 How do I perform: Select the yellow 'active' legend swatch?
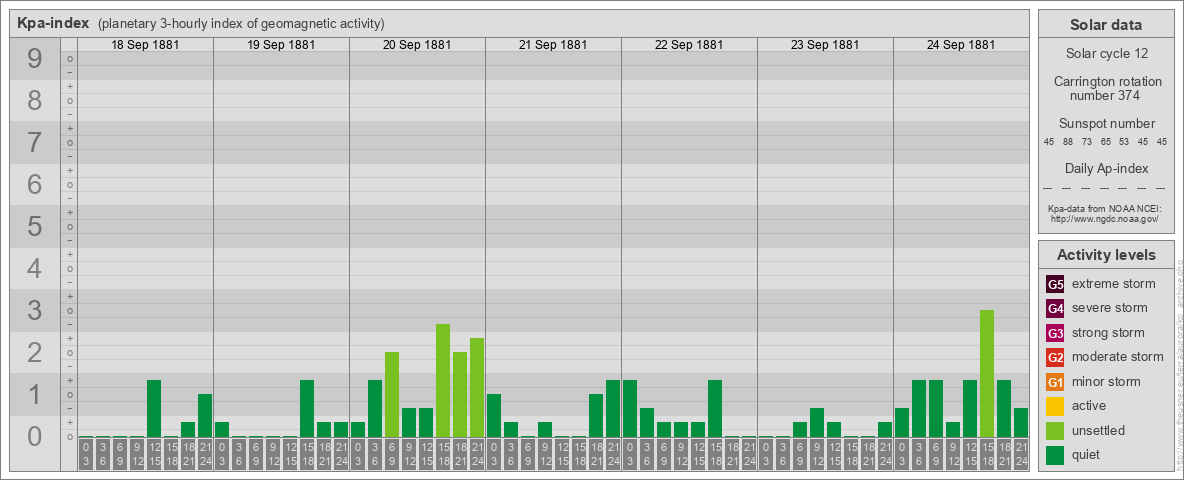click(x=1055, y=406)
